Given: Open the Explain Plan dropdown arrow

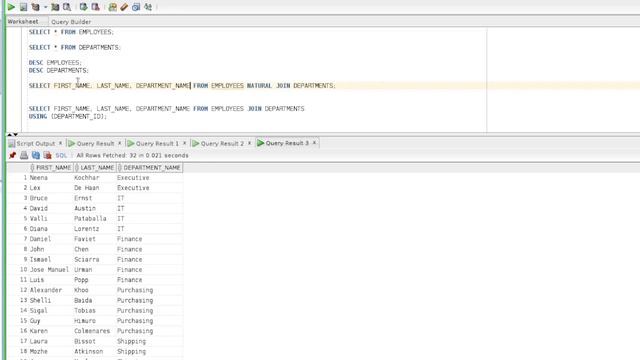Looking at the screenshot, I should (x=45, y=7).
